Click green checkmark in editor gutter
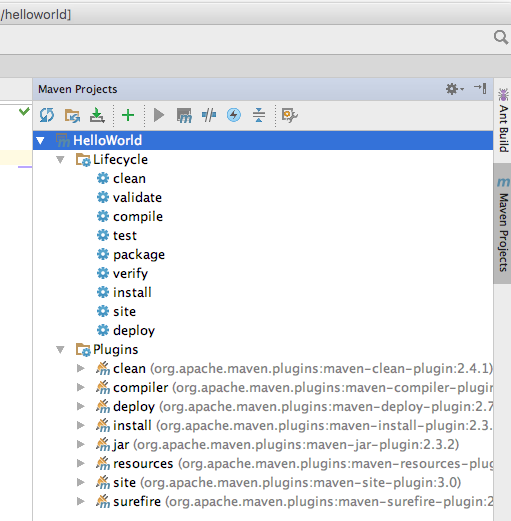 [x=24, y=111]
